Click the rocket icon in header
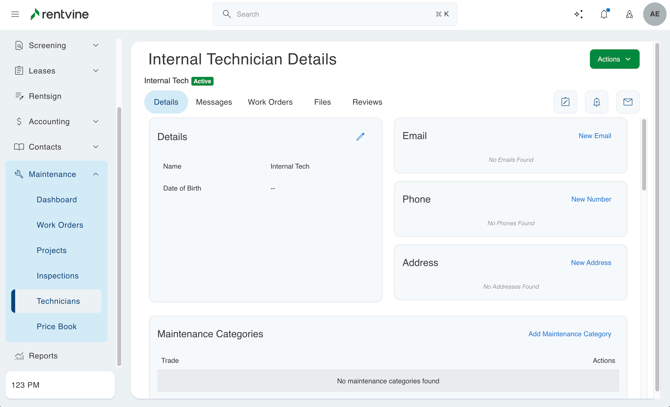Viewport: 670px width, 407px height. click(x=629, y=14)
